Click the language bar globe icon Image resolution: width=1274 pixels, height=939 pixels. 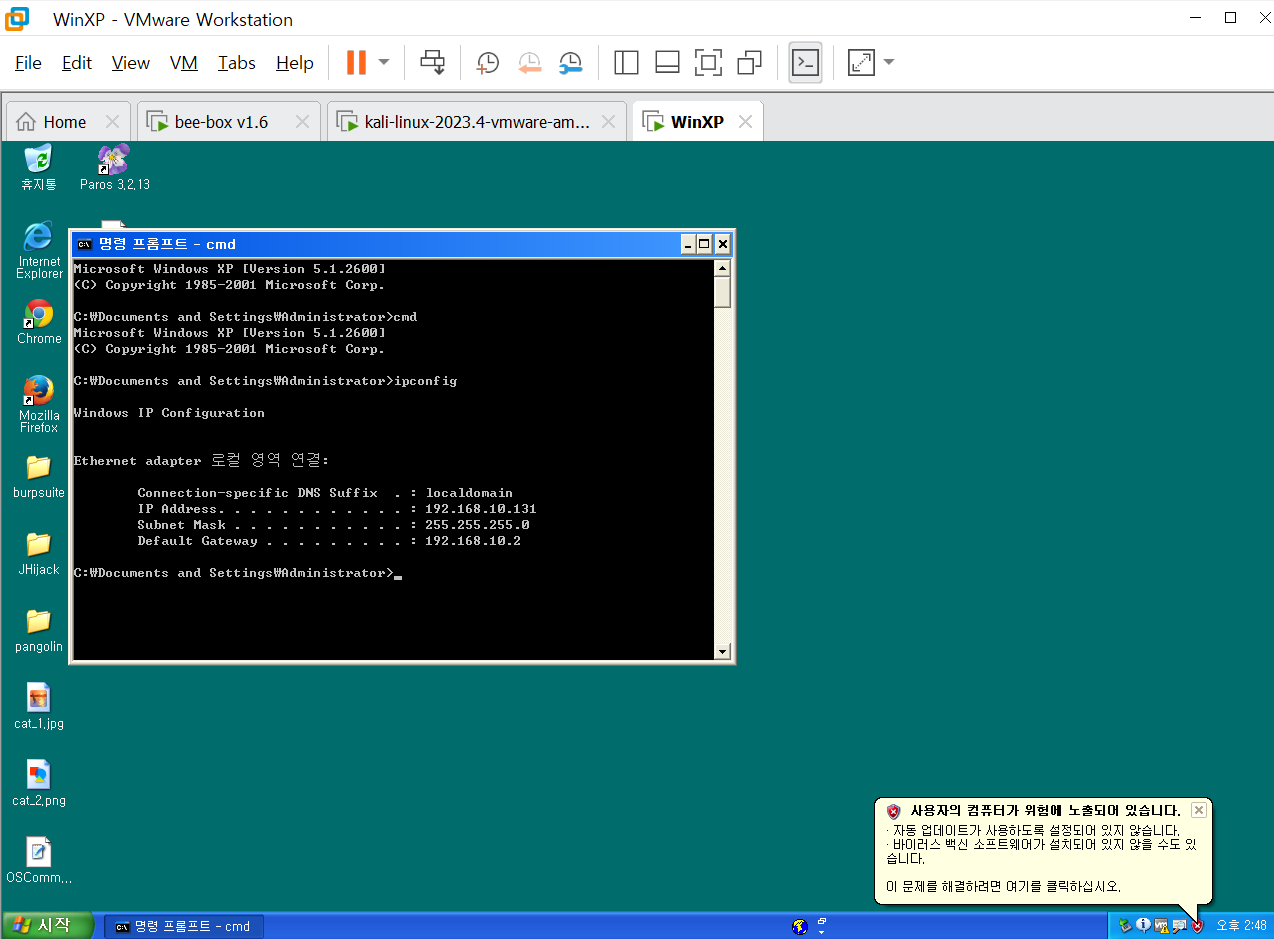click(x=799, y=926)
